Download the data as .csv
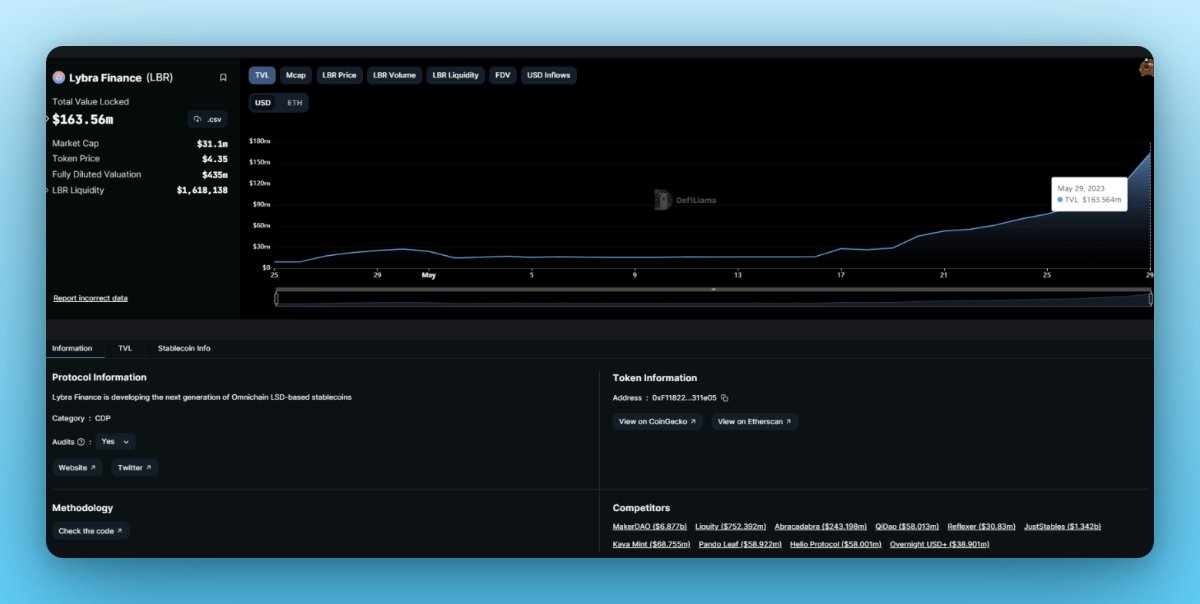Image resolution: width=1200 pixels, height=604 pixels. coord(208,119)
